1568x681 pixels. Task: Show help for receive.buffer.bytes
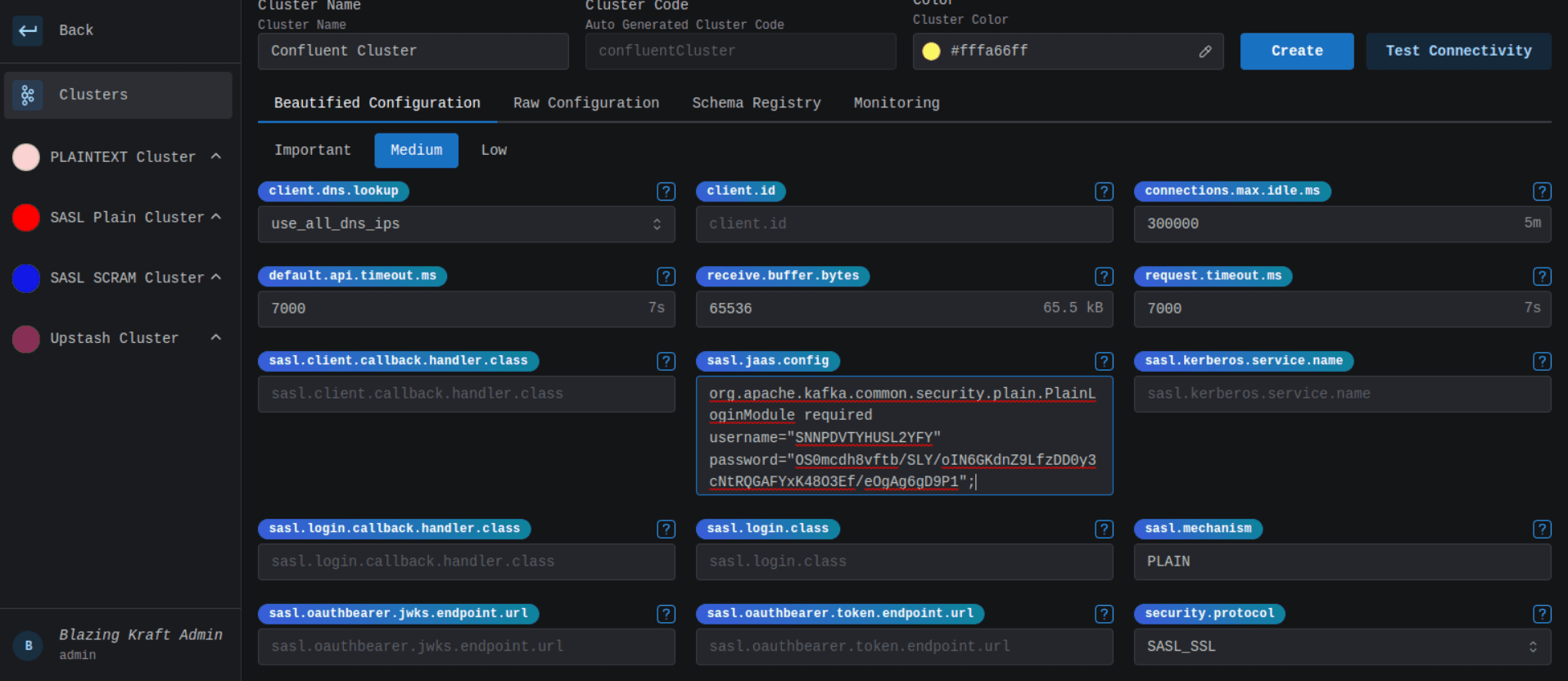(1104, 277)
